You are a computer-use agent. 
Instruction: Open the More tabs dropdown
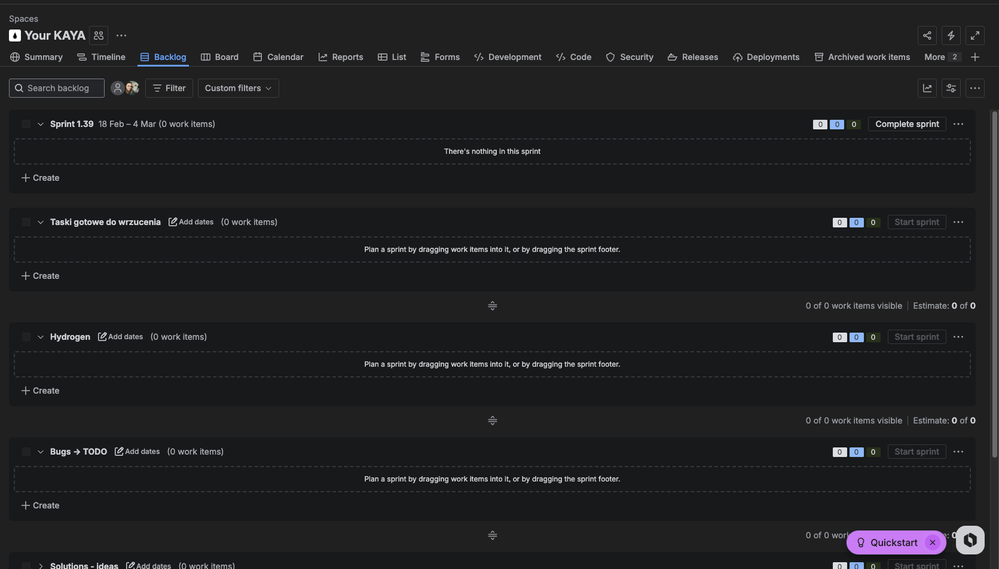(x=941, y=57)
